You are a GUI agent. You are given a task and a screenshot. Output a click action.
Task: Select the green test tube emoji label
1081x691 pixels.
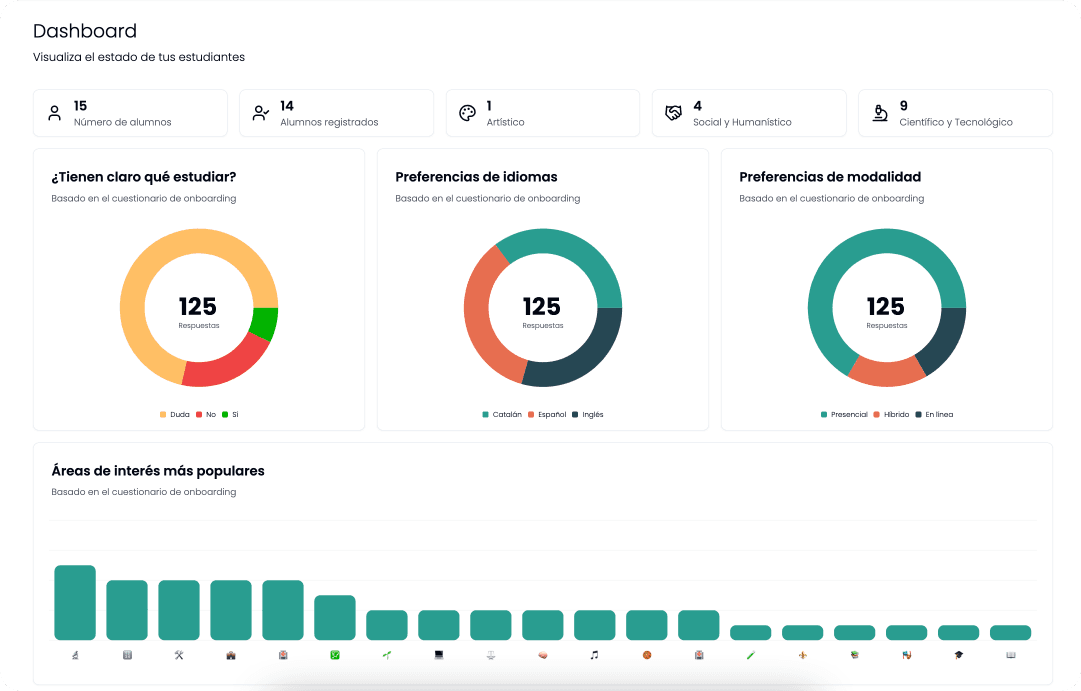[751, 655]
